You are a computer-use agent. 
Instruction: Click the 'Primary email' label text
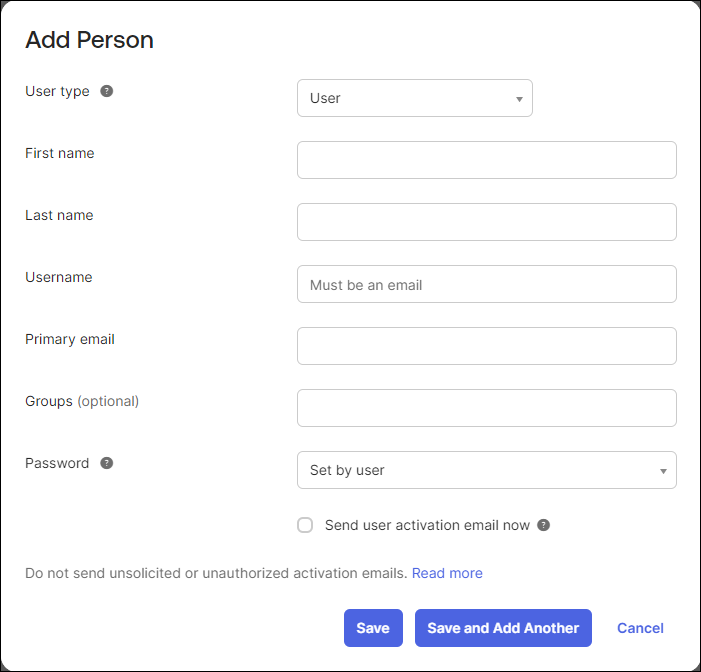pyautogui.click(x=70, y=339)
